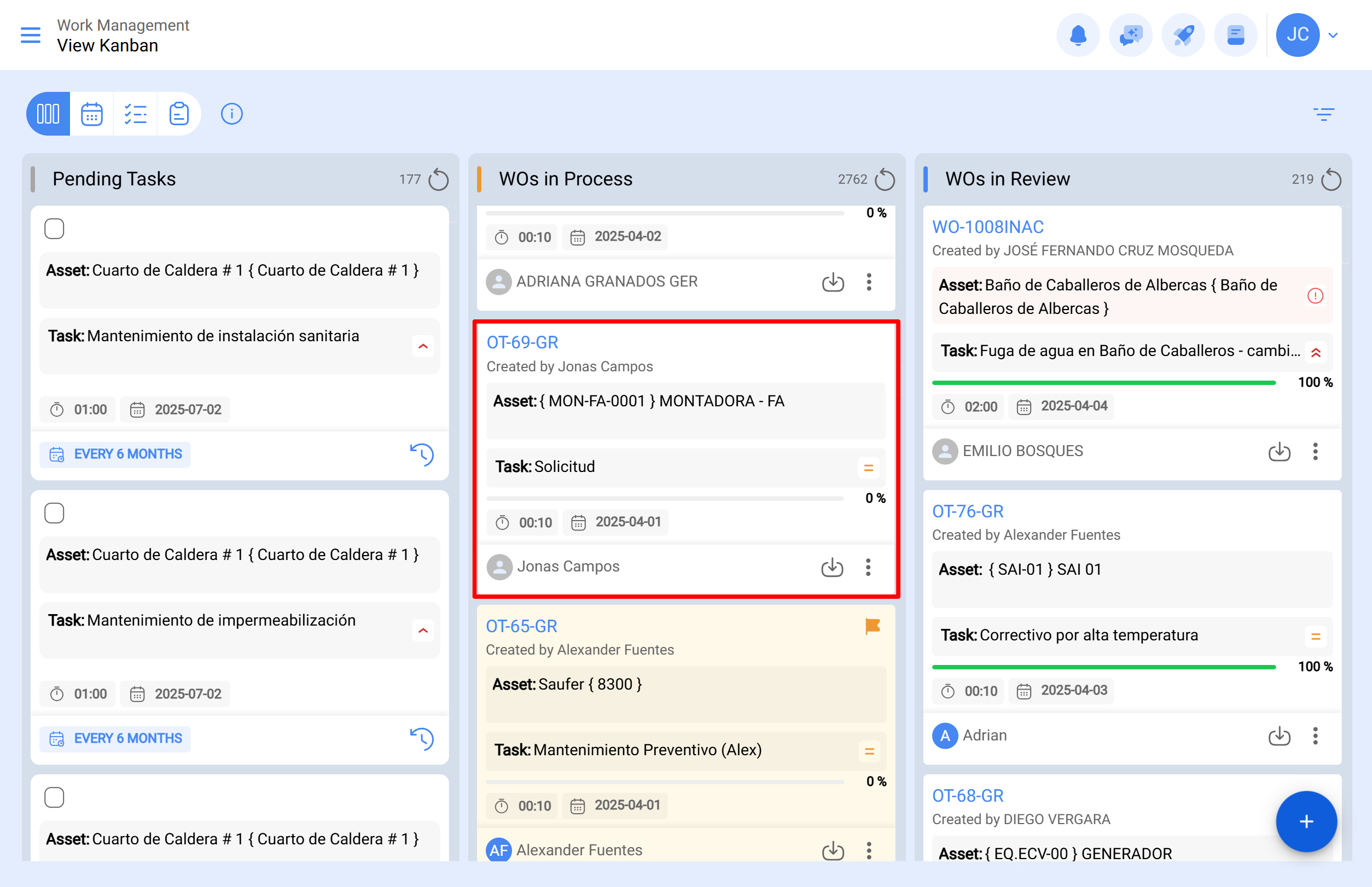Click the Jonas Campos assignee avatar
Viewport: 1372px width, 887px height.
499,567
